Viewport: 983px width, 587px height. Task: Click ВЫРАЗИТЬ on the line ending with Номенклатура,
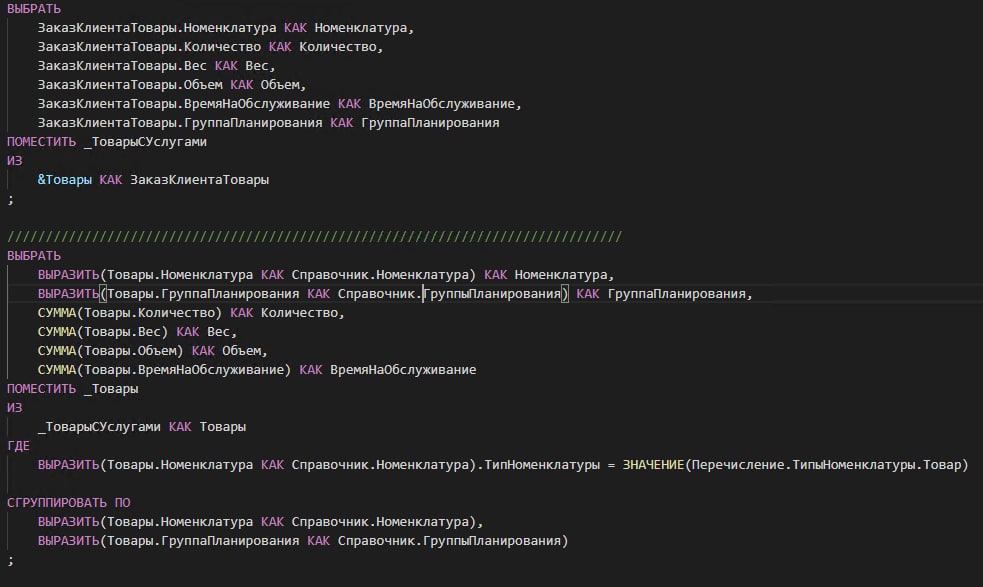[68, 275]
